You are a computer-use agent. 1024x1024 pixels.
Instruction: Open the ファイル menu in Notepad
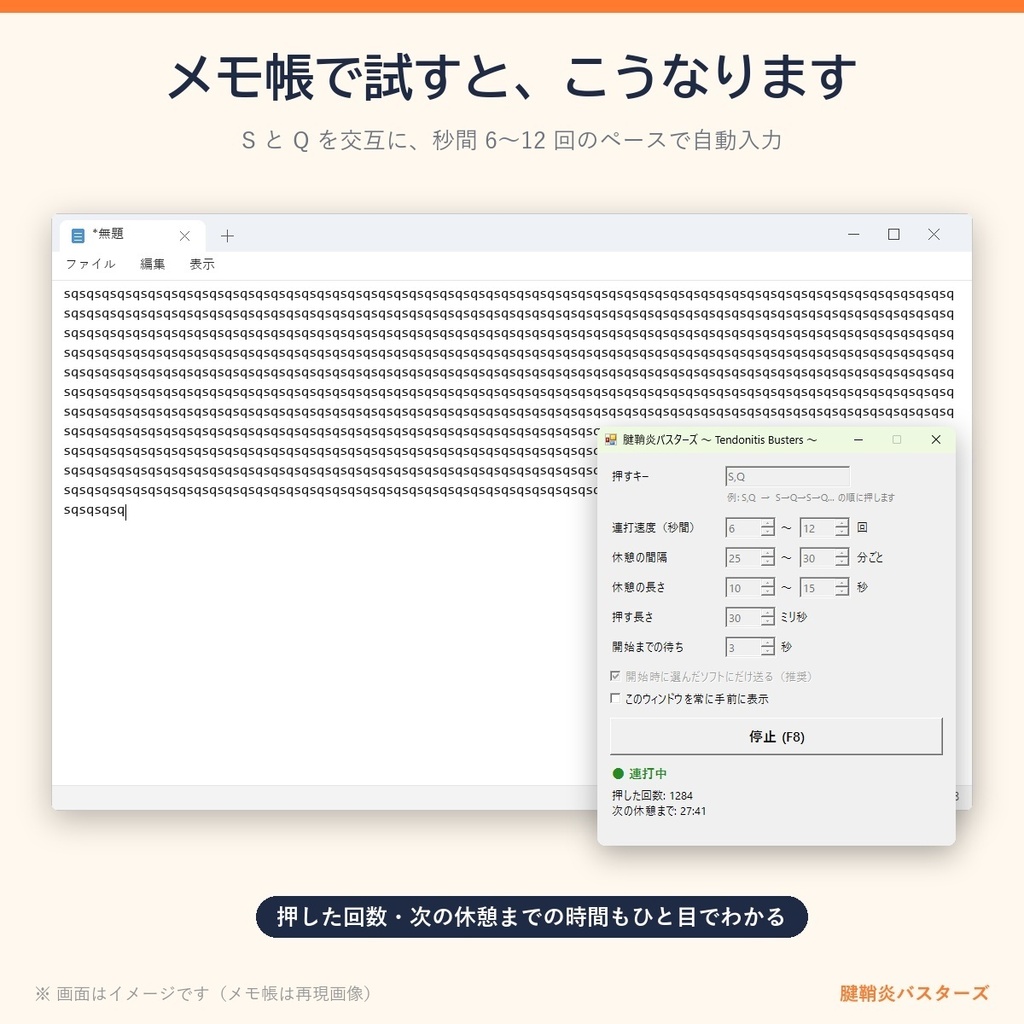click(90, 264)
